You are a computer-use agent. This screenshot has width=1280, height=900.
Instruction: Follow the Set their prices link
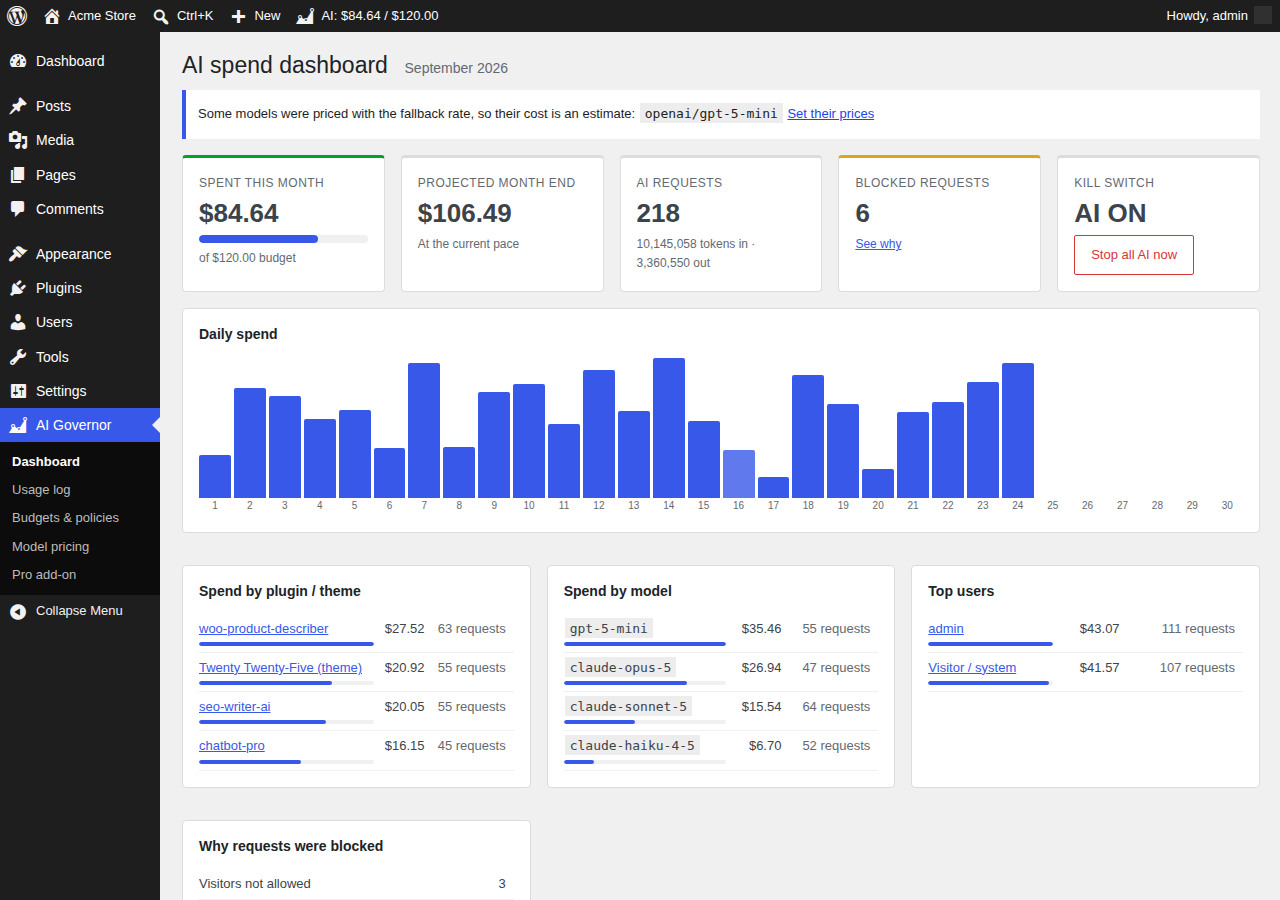click(830, 114)
